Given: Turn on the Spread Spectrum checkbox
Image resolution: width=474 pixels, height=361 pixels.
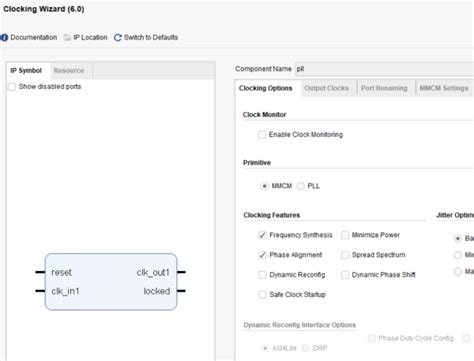Looking at the screenshot, I should [x=345, y=255].
